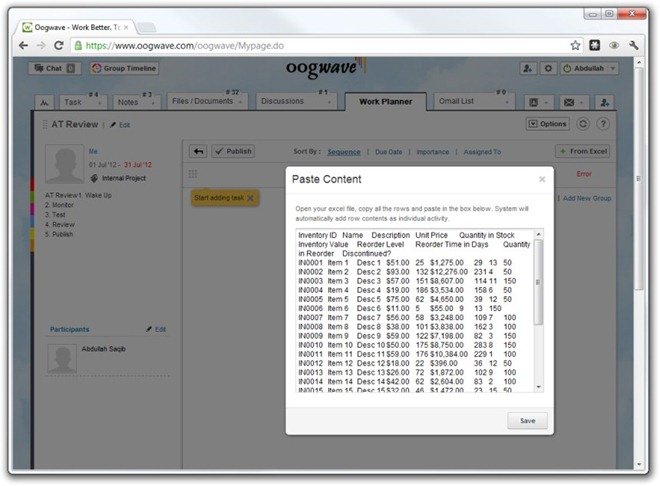
Task: Dismiss the Start adding task tooltip
Action: click(250, 198)
